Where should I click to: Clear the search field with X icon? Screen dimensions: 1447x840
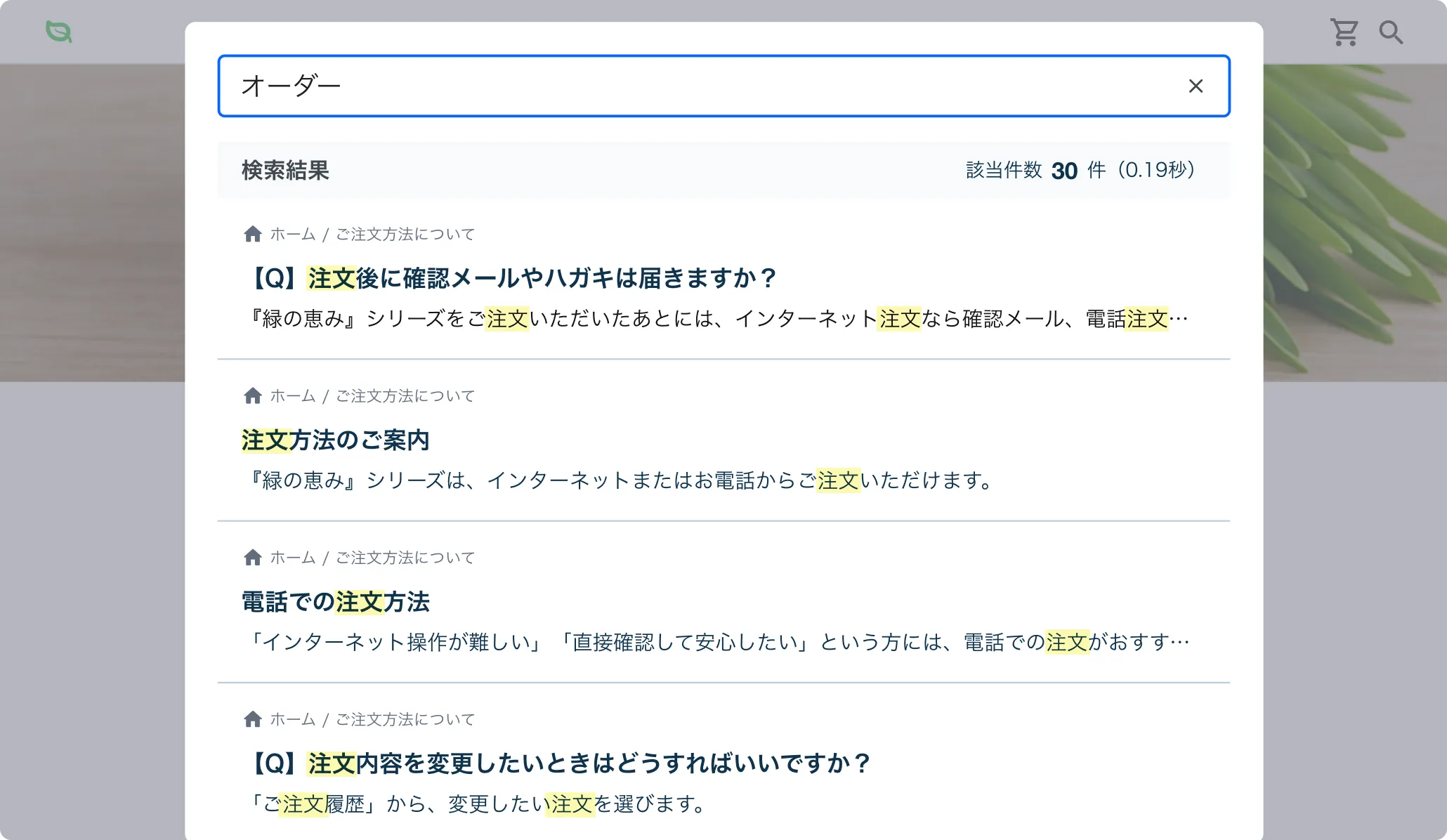1196,86
